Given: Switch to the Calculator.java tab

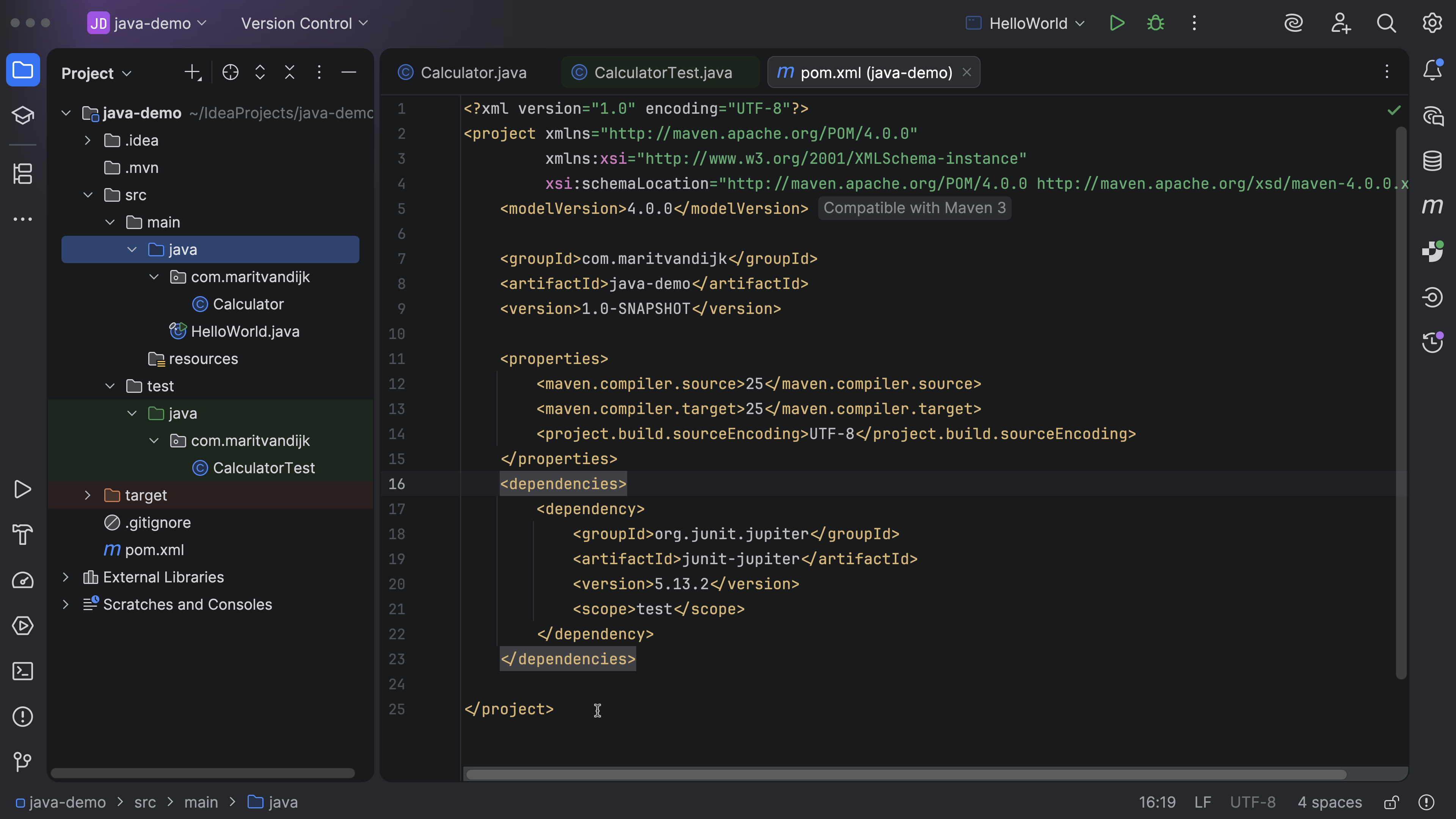Looking at the screenshot, I should [x=473, y=72].
